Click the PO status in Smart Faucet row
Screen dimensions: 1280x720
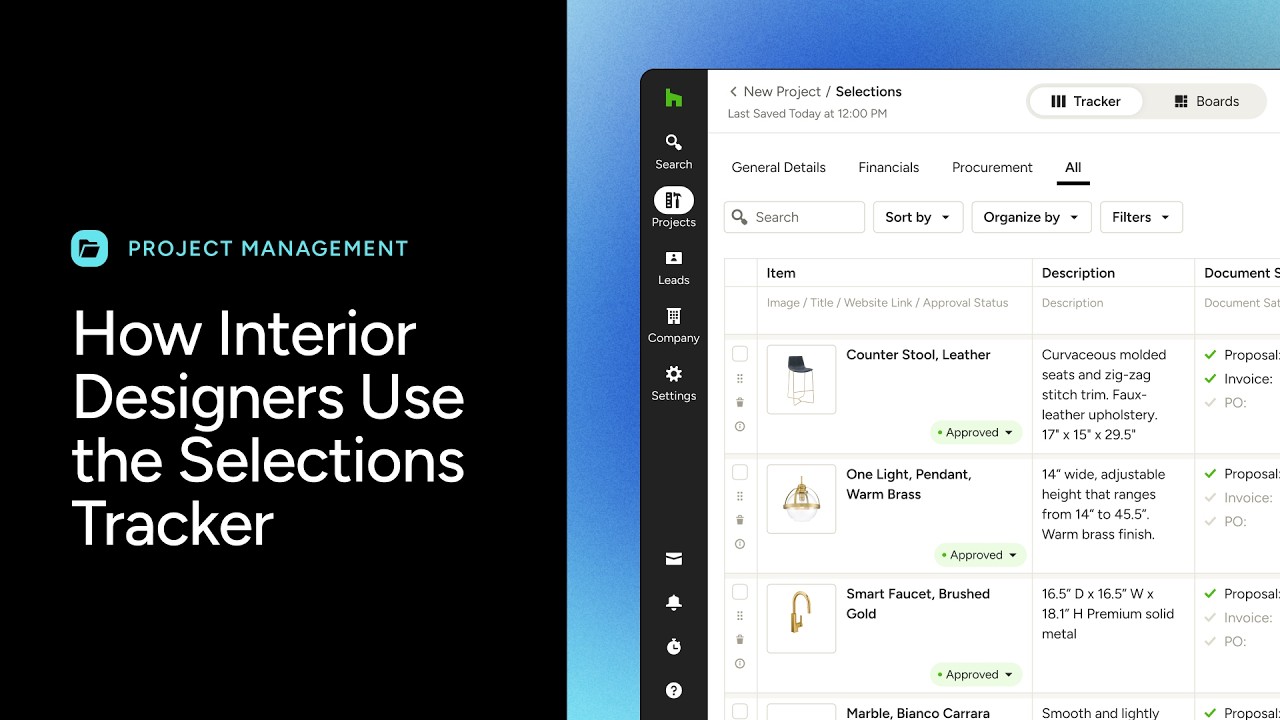(1225, 641)
